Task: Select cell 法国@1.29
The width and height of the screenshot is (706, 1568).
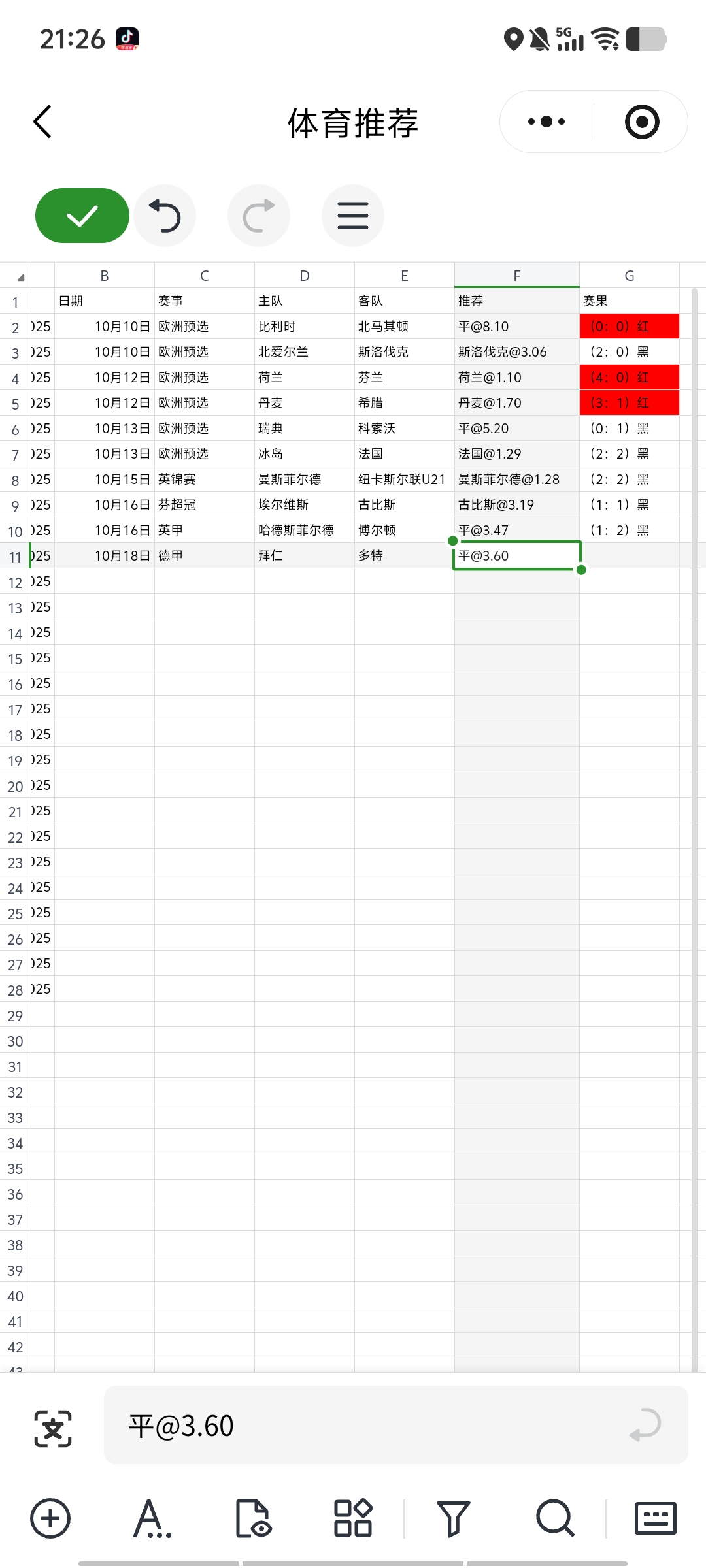Action: [x=517, y=454]
